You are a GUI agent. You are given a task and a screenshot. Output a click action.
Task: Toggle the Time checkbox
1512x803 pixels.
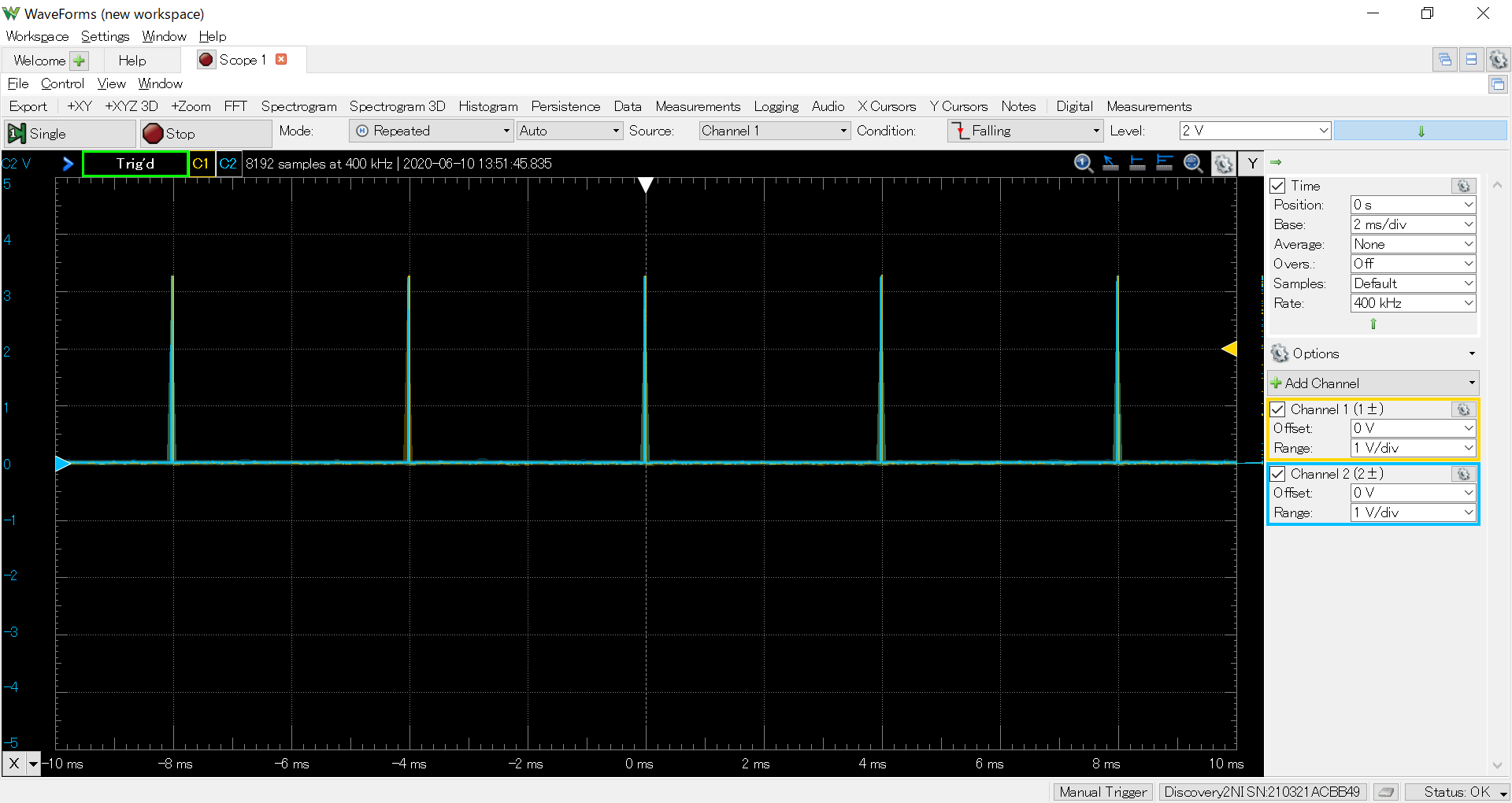[x=1278, y=186]
